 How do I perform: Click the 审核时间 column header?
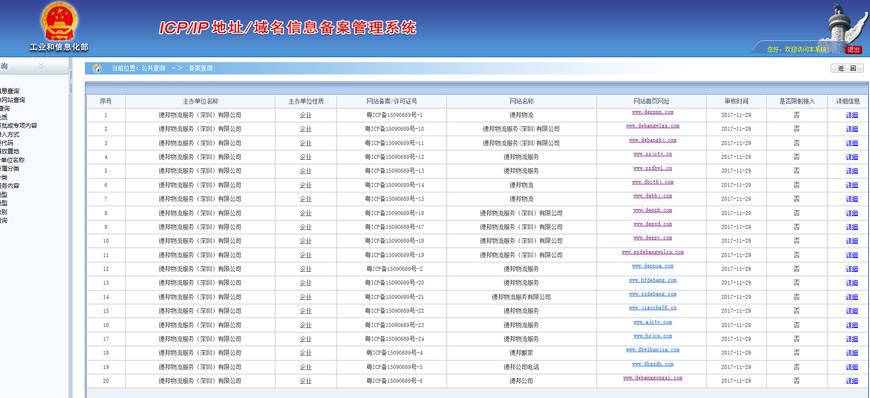(x=736, y=102)
